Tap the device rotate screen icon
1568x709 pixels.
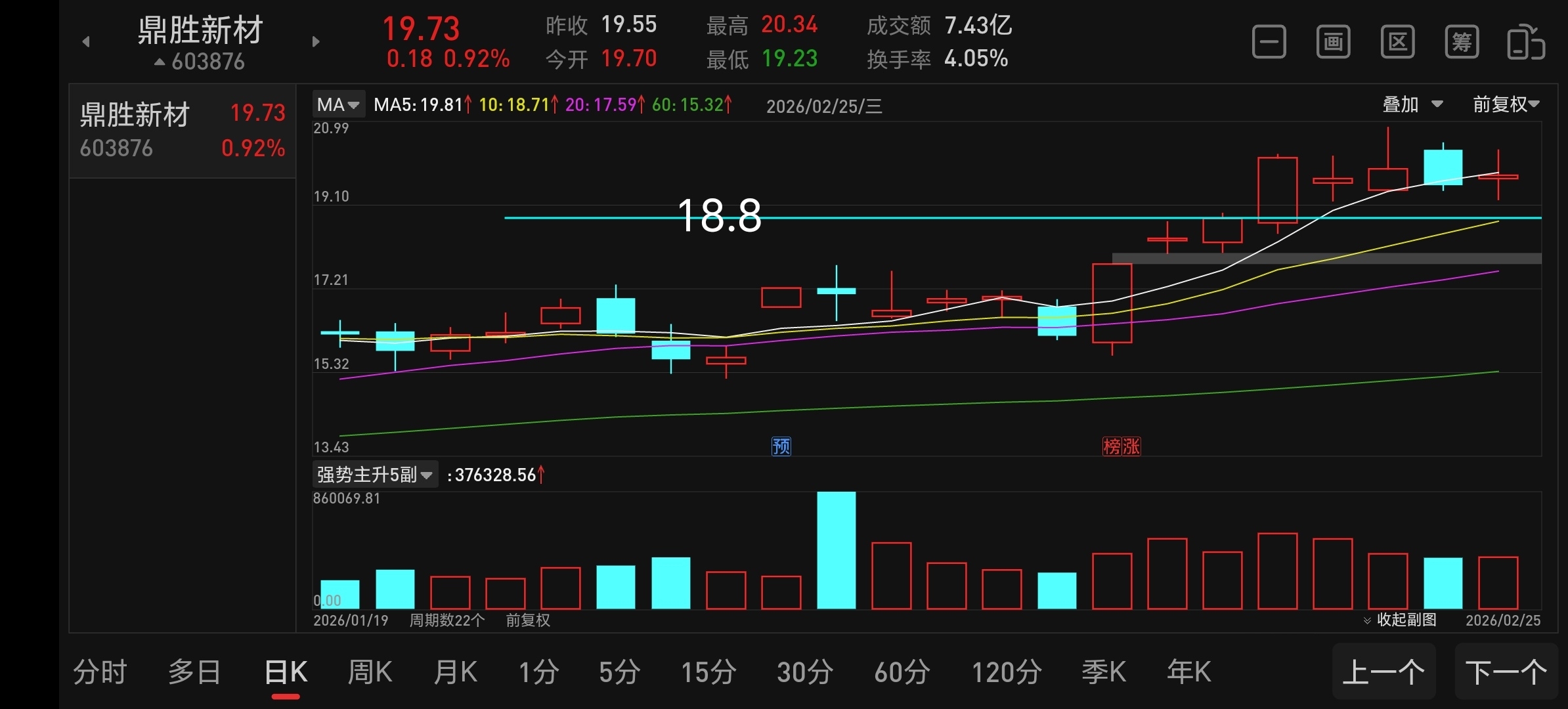(x=1525, y=43)
